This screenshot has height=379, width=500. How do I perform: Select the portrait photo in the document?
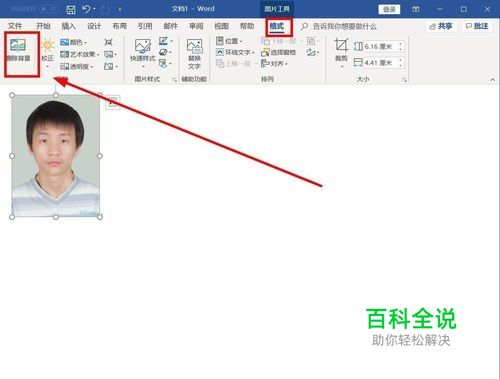pyautogui.click(x=56, y=156)
